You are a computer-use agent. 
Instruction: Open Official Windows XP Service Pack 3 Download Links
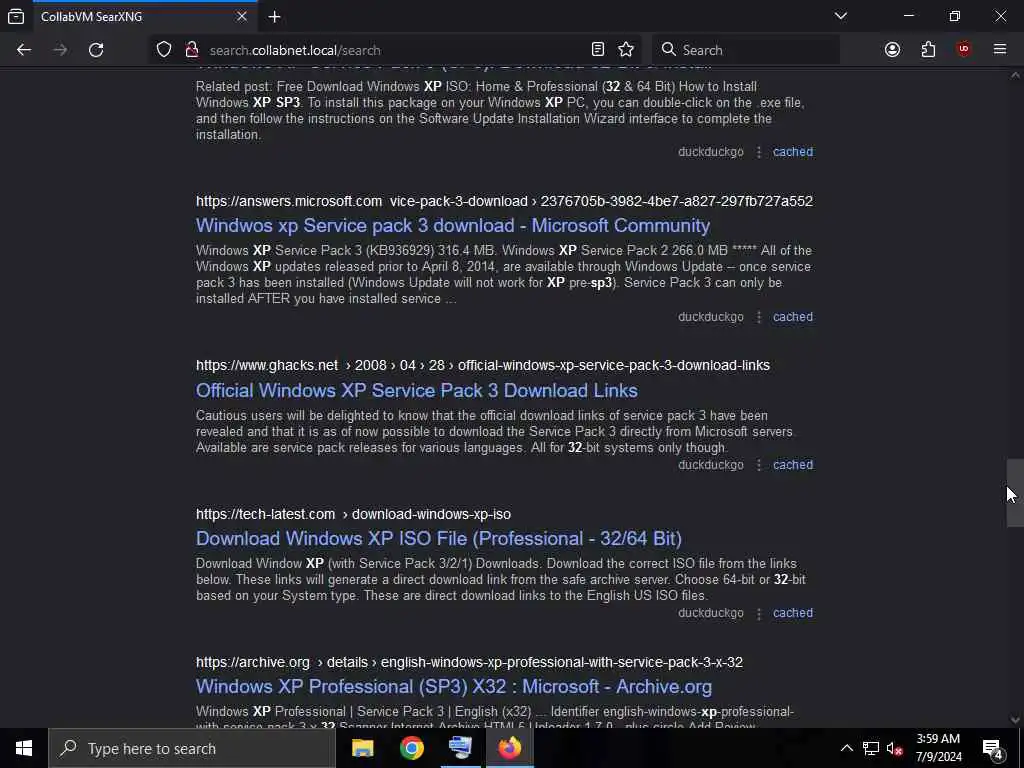coord(417,391)
